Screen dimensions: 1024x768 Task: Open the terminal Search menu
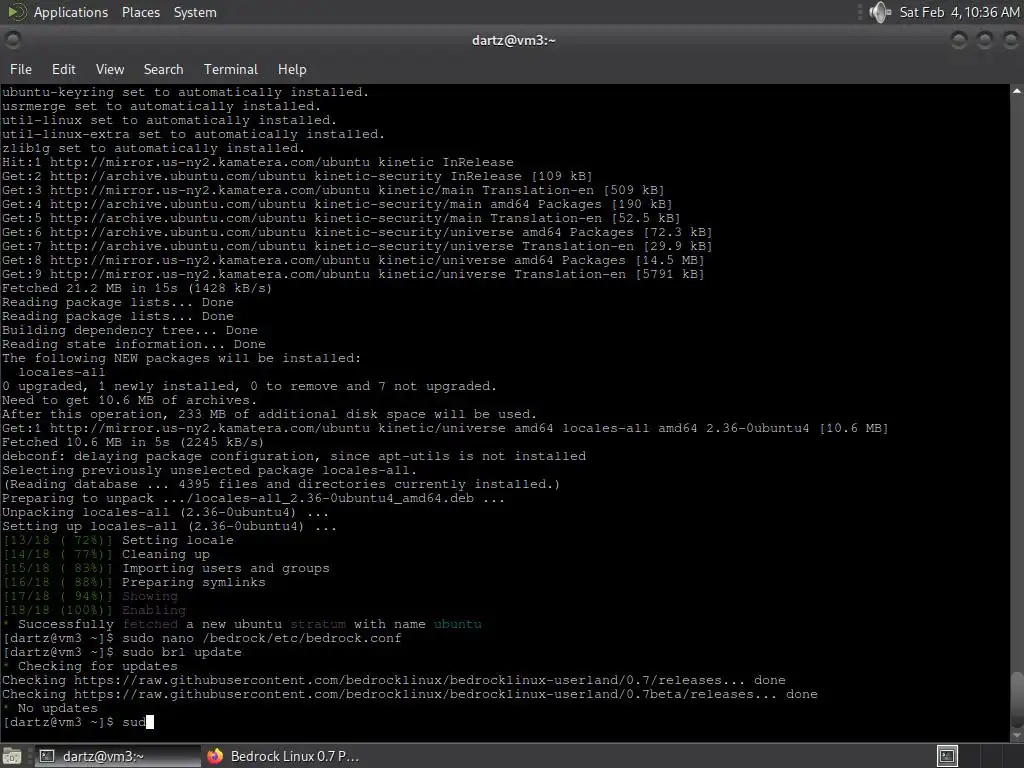point(163,69)
